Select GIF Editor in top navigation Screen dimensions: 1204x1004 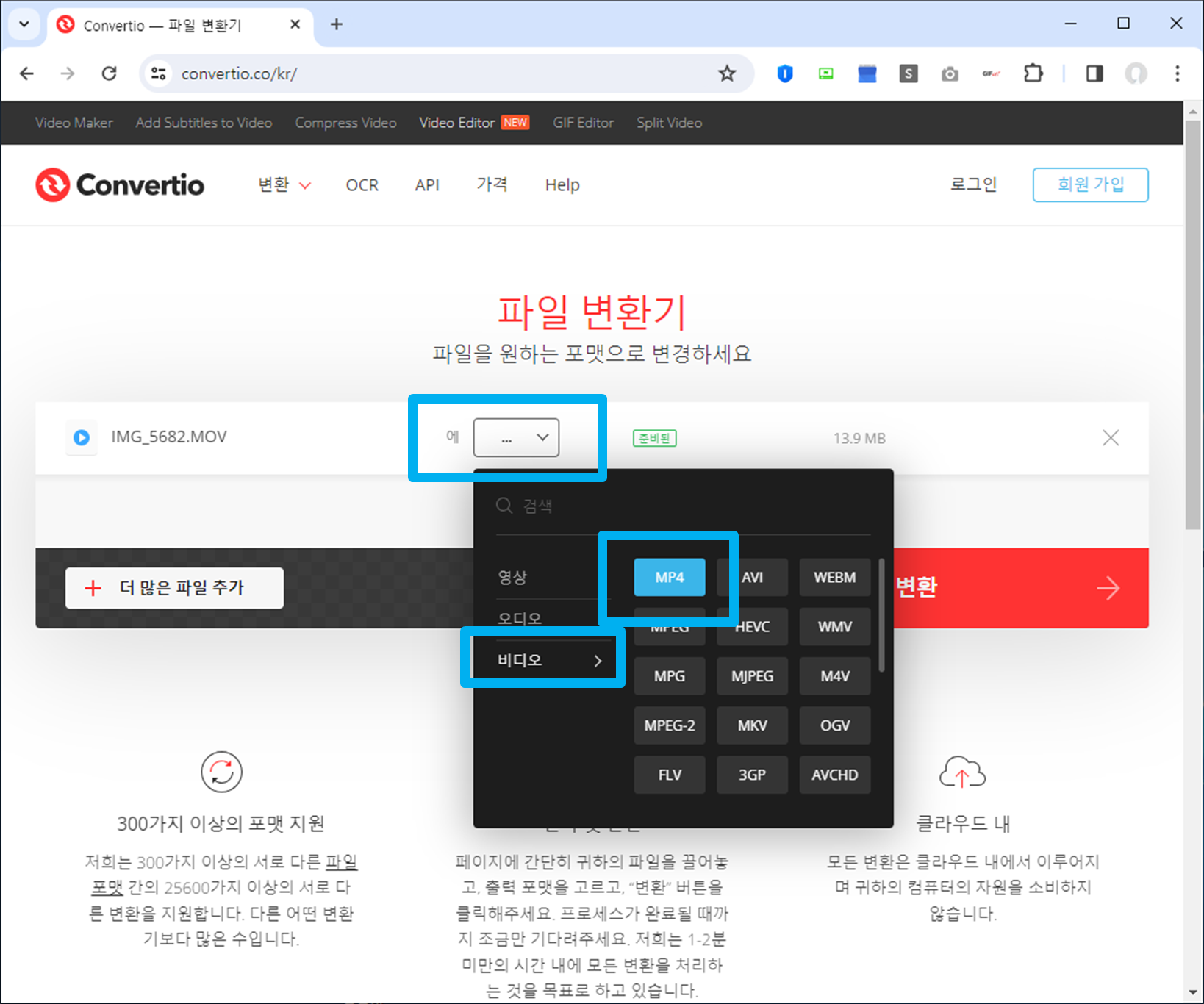click(583, 123)
